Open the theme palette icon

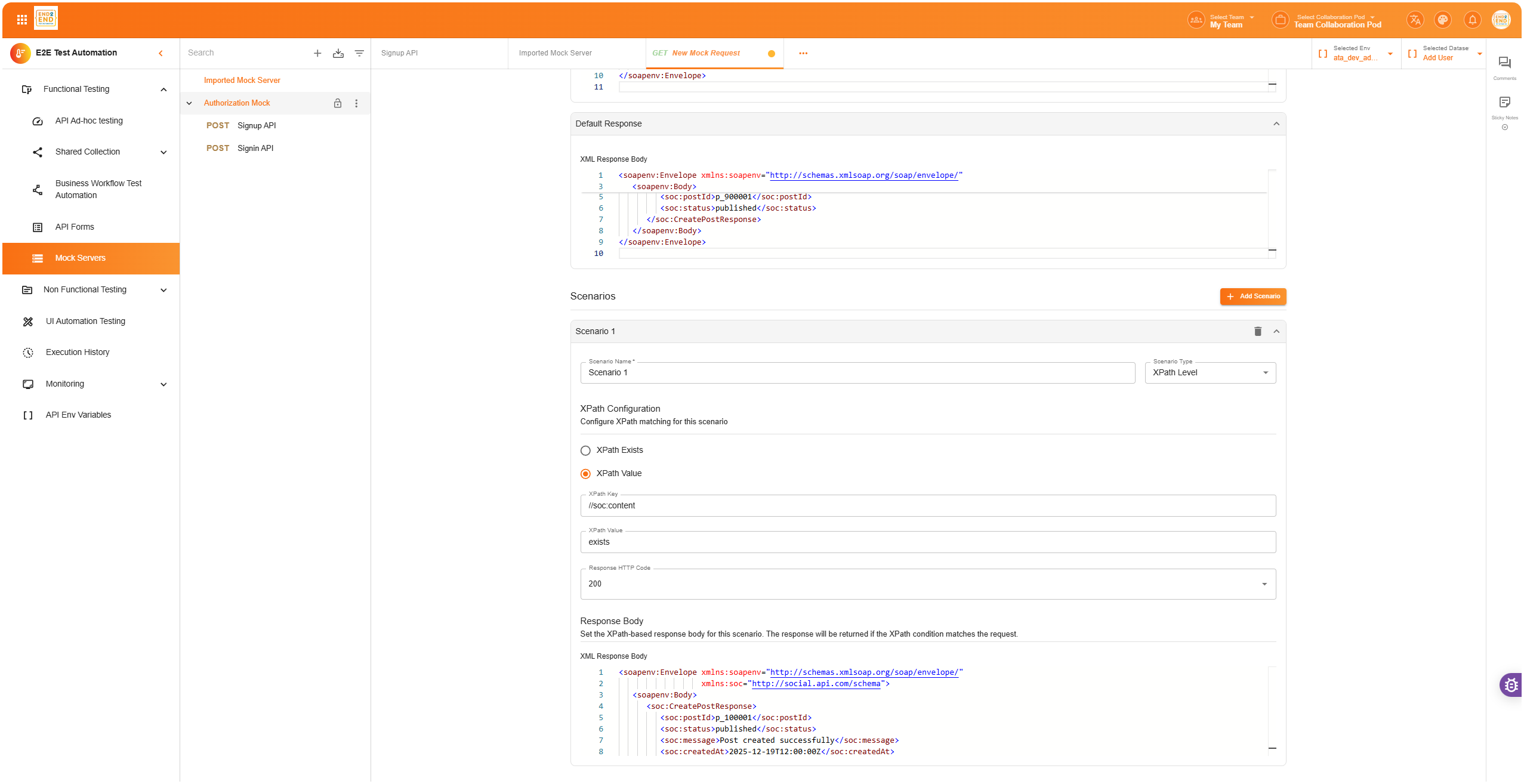[1442, 20]
